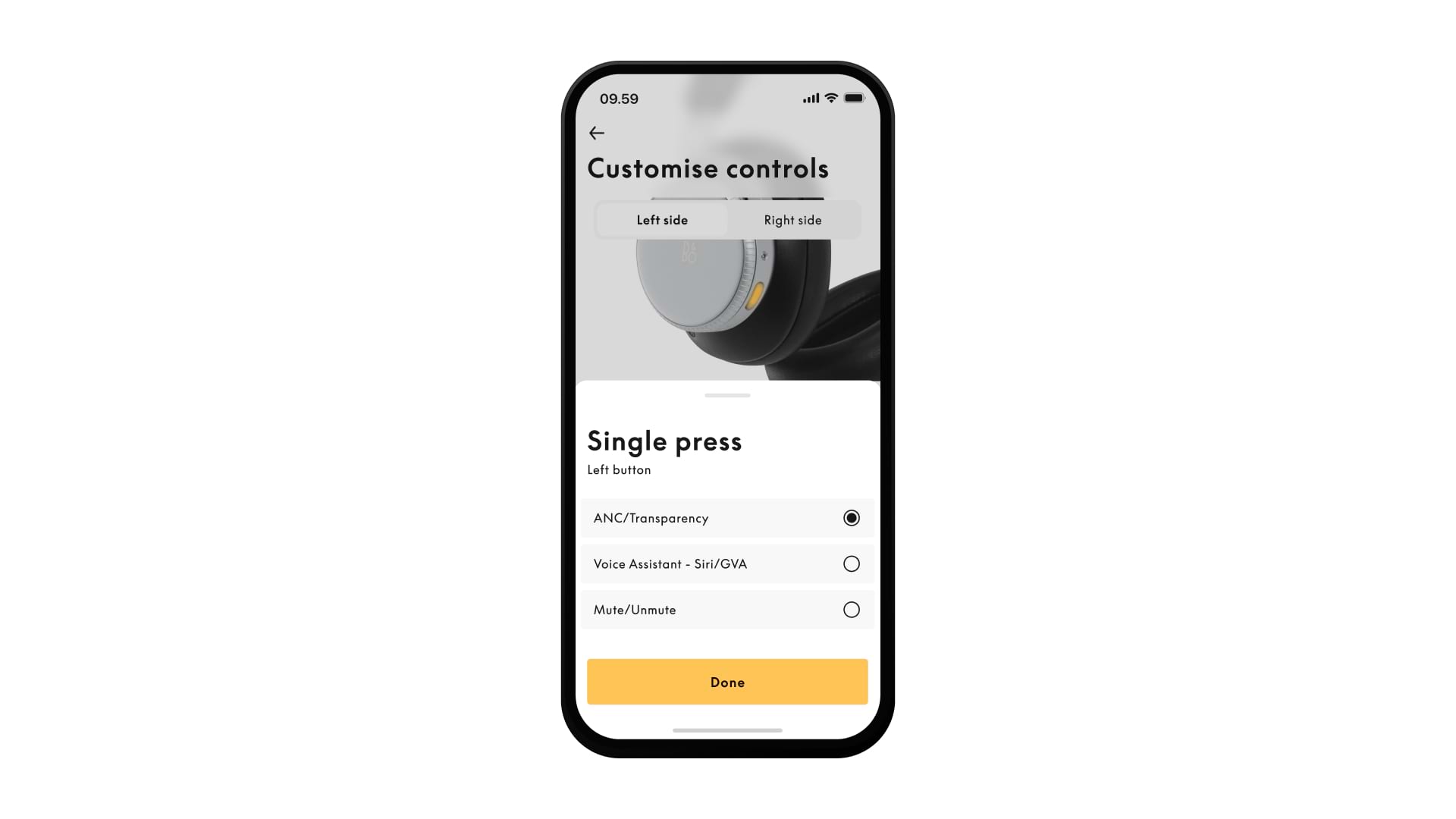Image resolution: width=1456 pixels, height=819 pixels.
Task: Tap the Voice Assistant option row
Action: point(728,564)
